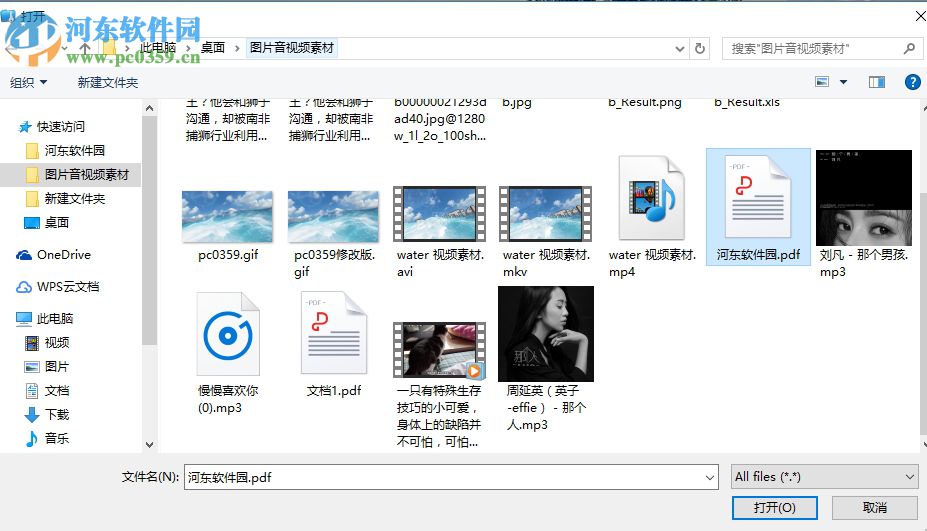Close the open file dialog
The image size is (927, 531).
pos(919,17)
